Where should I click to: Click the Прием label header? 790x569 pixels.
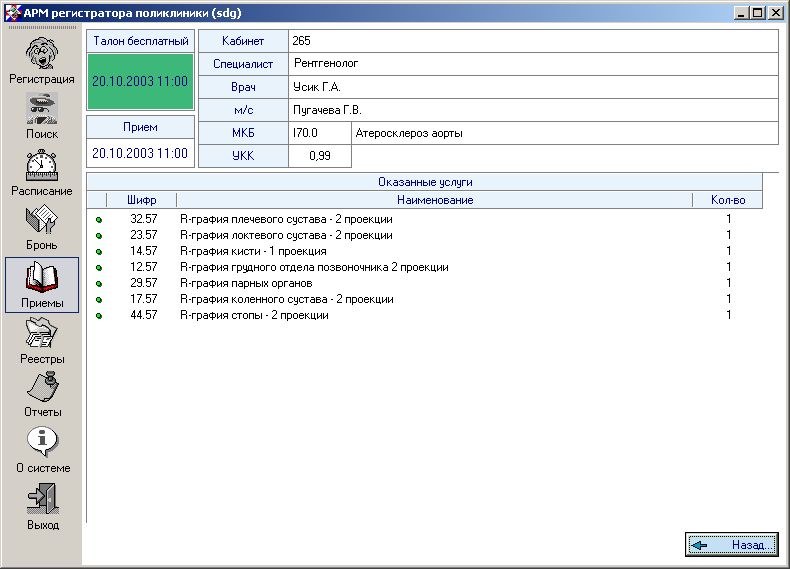coord(141,127)
